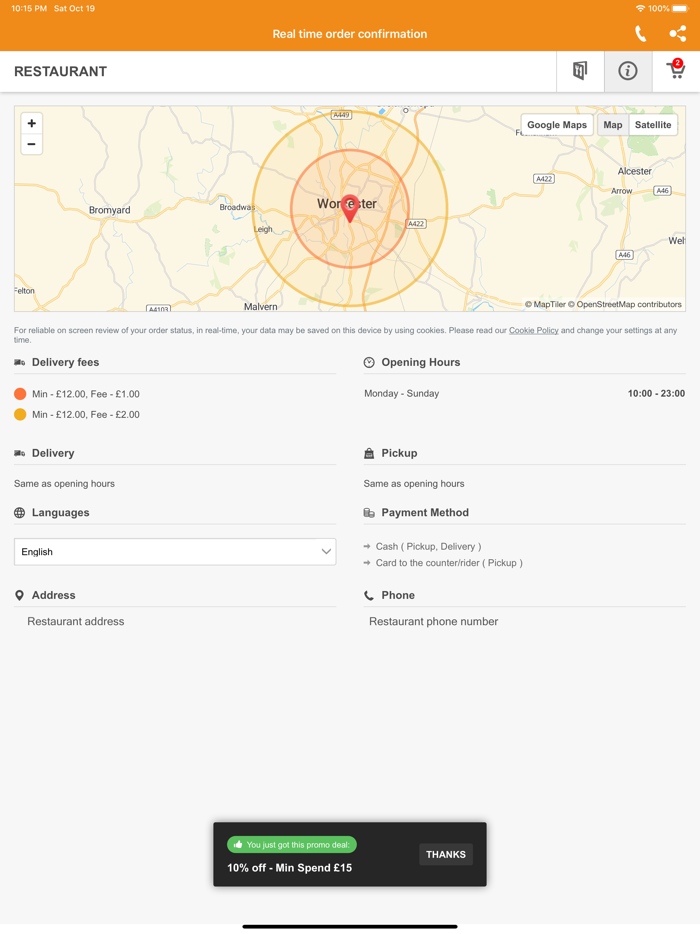
Task: Click the promo deal green badge
Action: coord(292,845)
